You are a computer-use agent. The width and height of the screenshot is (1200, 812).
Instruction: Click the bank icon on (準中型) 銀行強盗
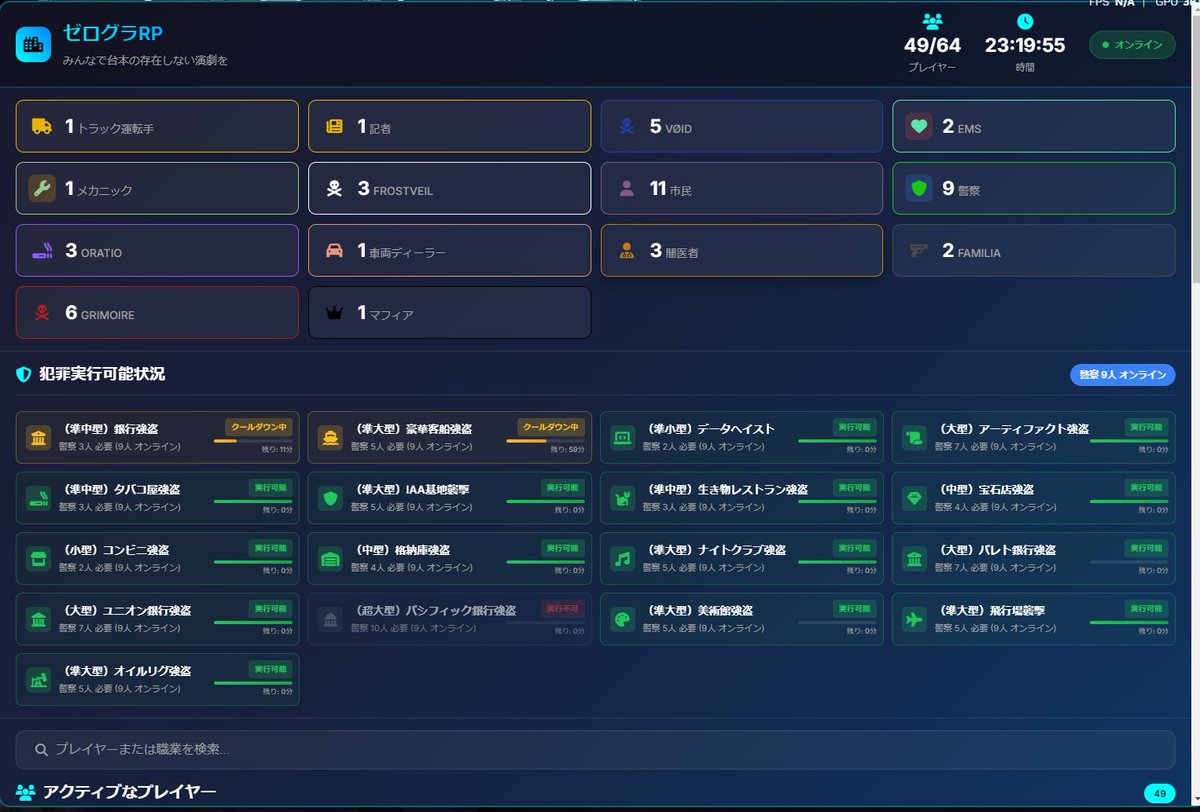(39, 437)
